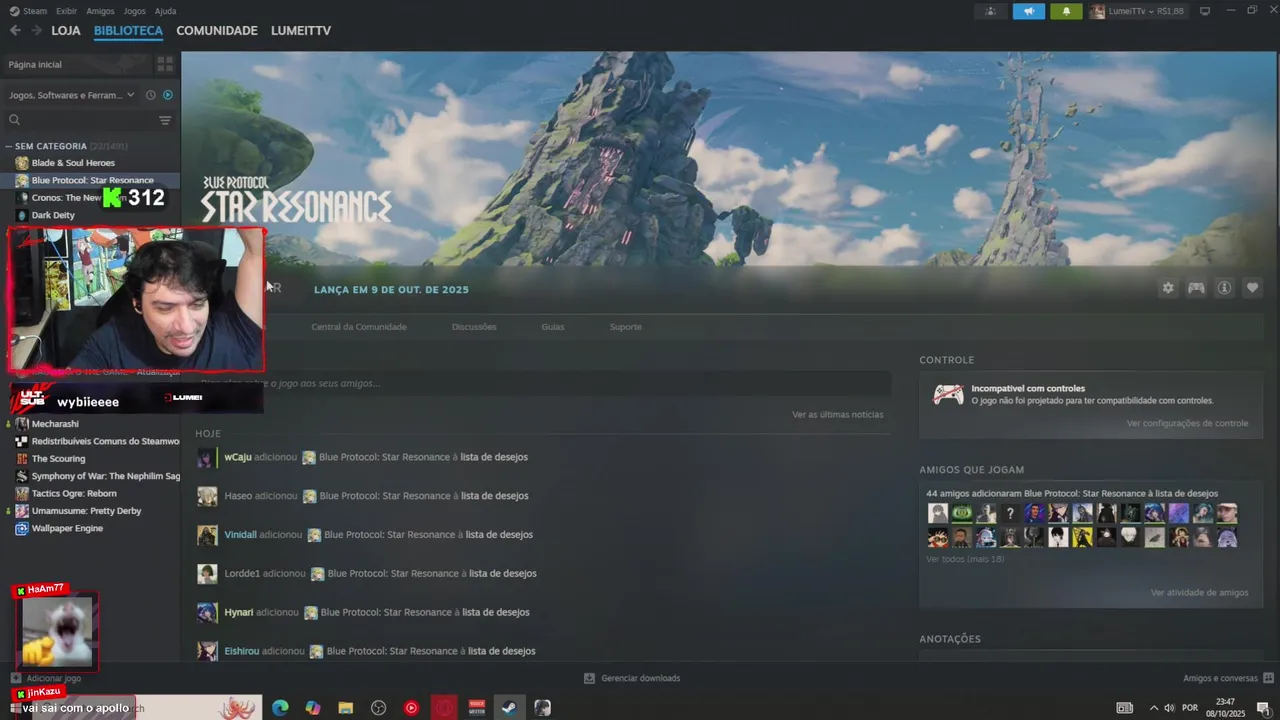Open Copilot icon in taskbar
This screenshot has height=720, width=1280.
(313, 708)
